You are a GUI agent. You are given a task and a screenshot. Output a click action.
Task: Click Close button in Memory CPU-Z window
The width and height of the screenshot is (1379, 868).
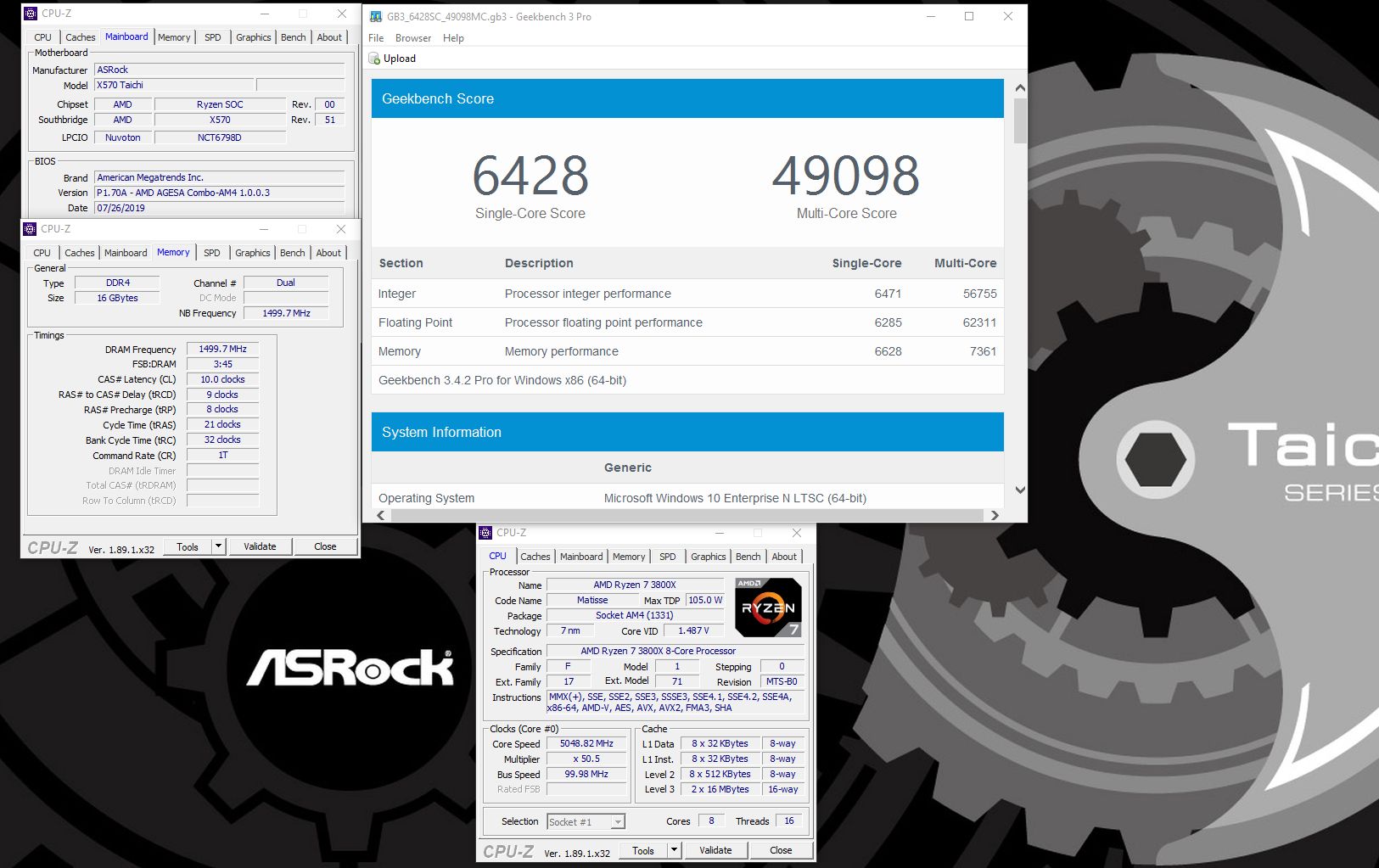(x=325, y=547)
